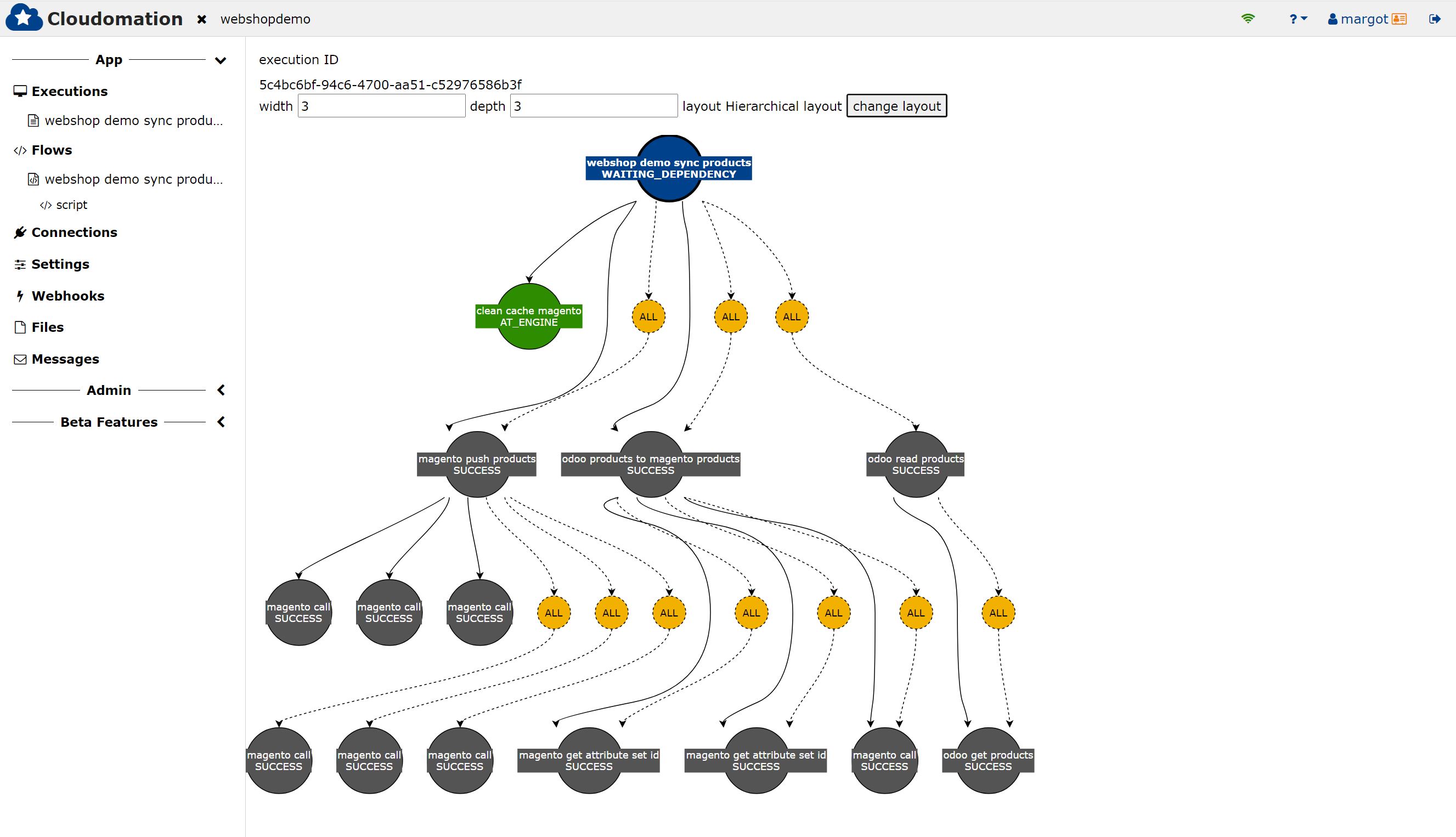Click the change layout button
1456x837 pixels.
pos(896,106)
